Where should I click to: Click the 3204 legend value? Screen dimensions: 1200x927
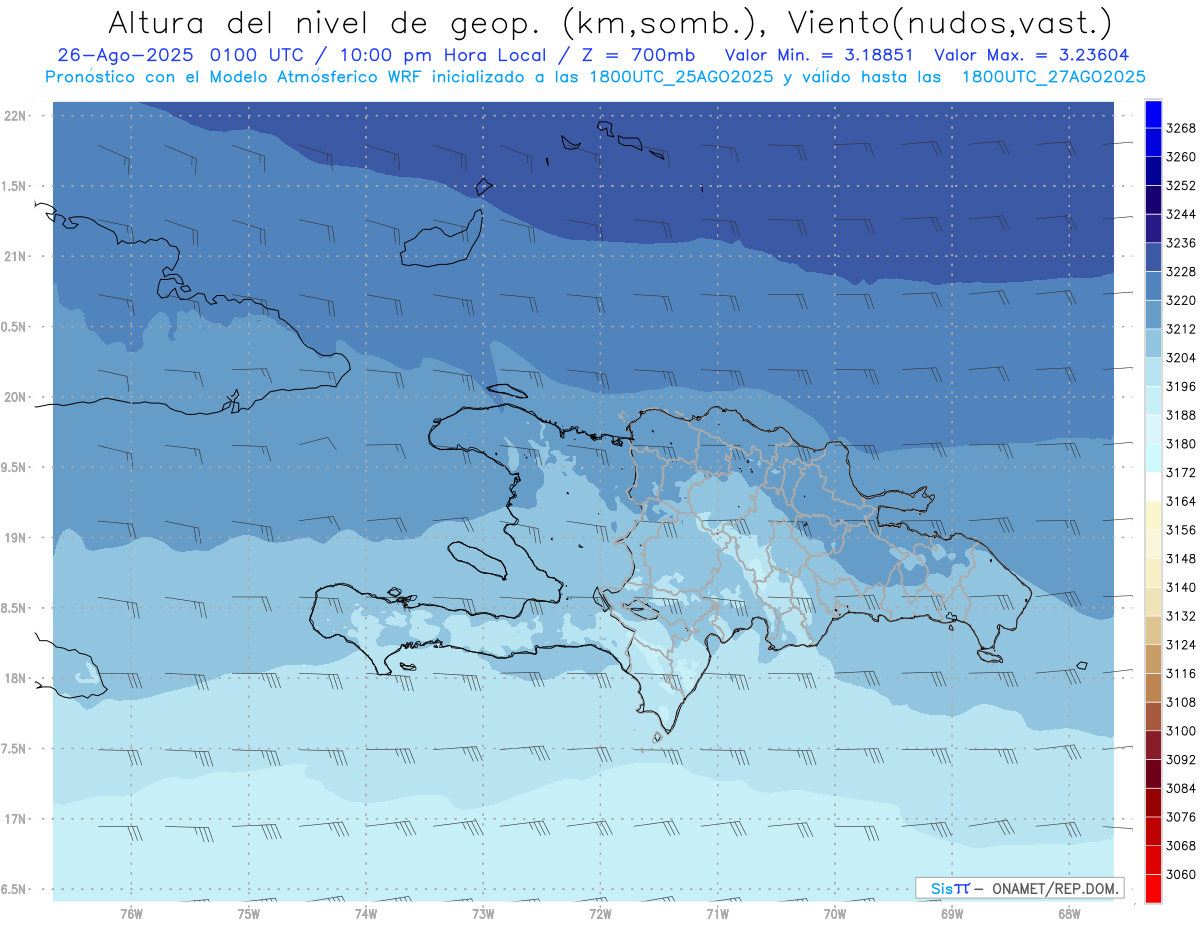tap(1181, 358)
